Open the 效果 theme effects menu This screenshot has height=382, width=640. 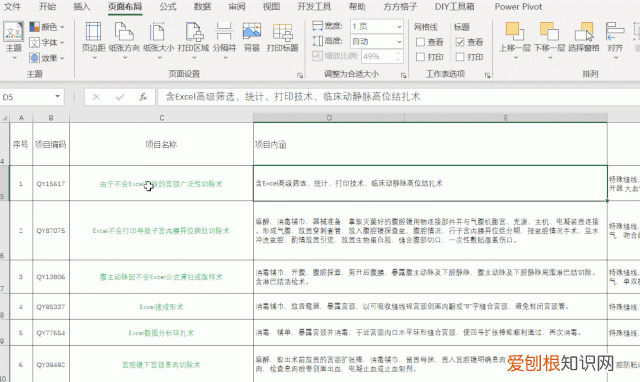47,58
